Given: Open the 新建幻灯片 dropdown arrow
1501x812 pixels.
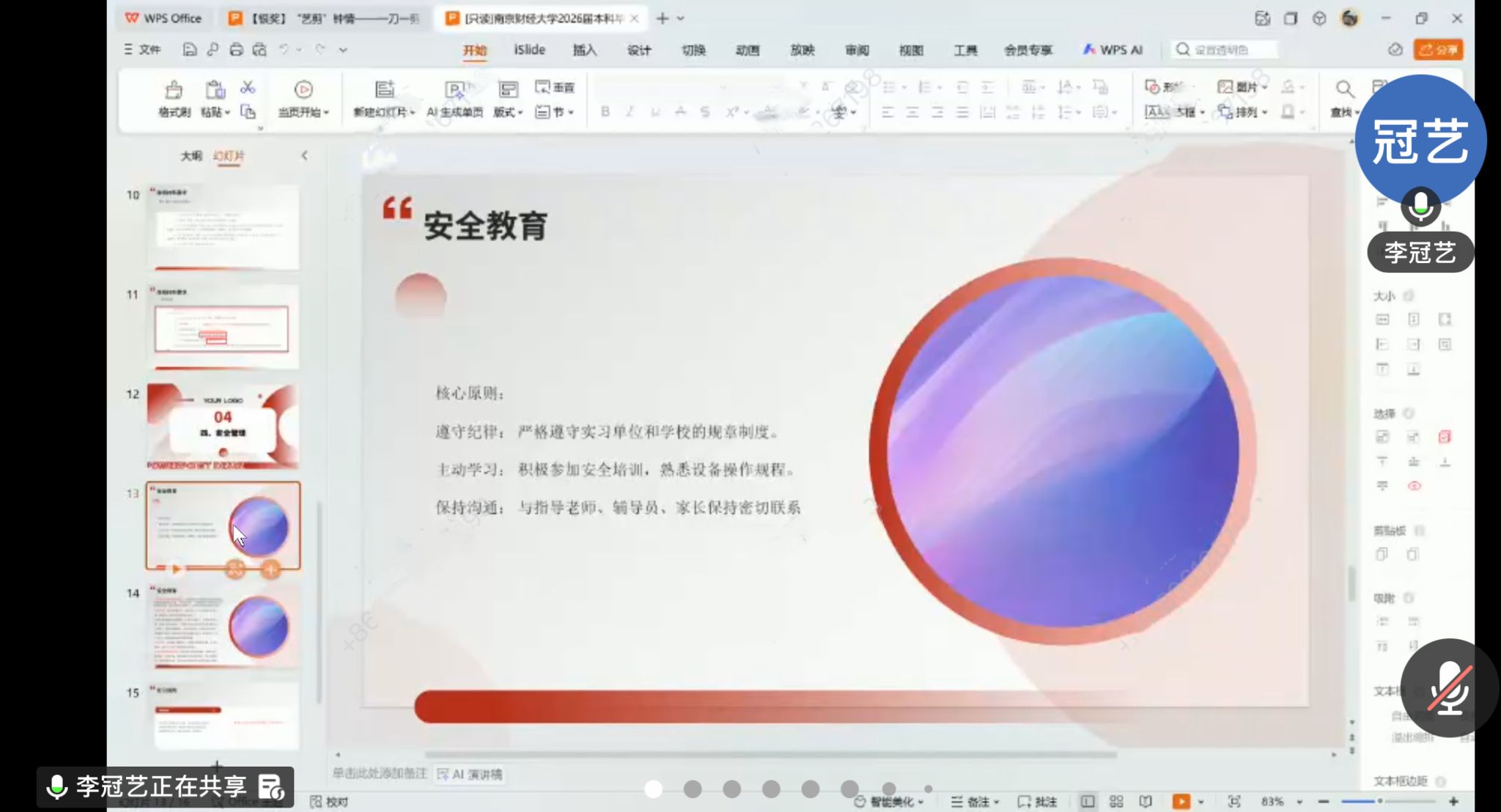Looking at the screenshot, I should click(413, 112).
